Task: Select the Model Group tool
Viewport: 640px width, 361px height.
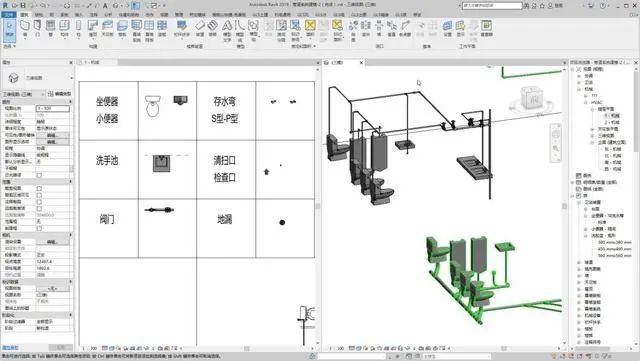Action: 253,30
